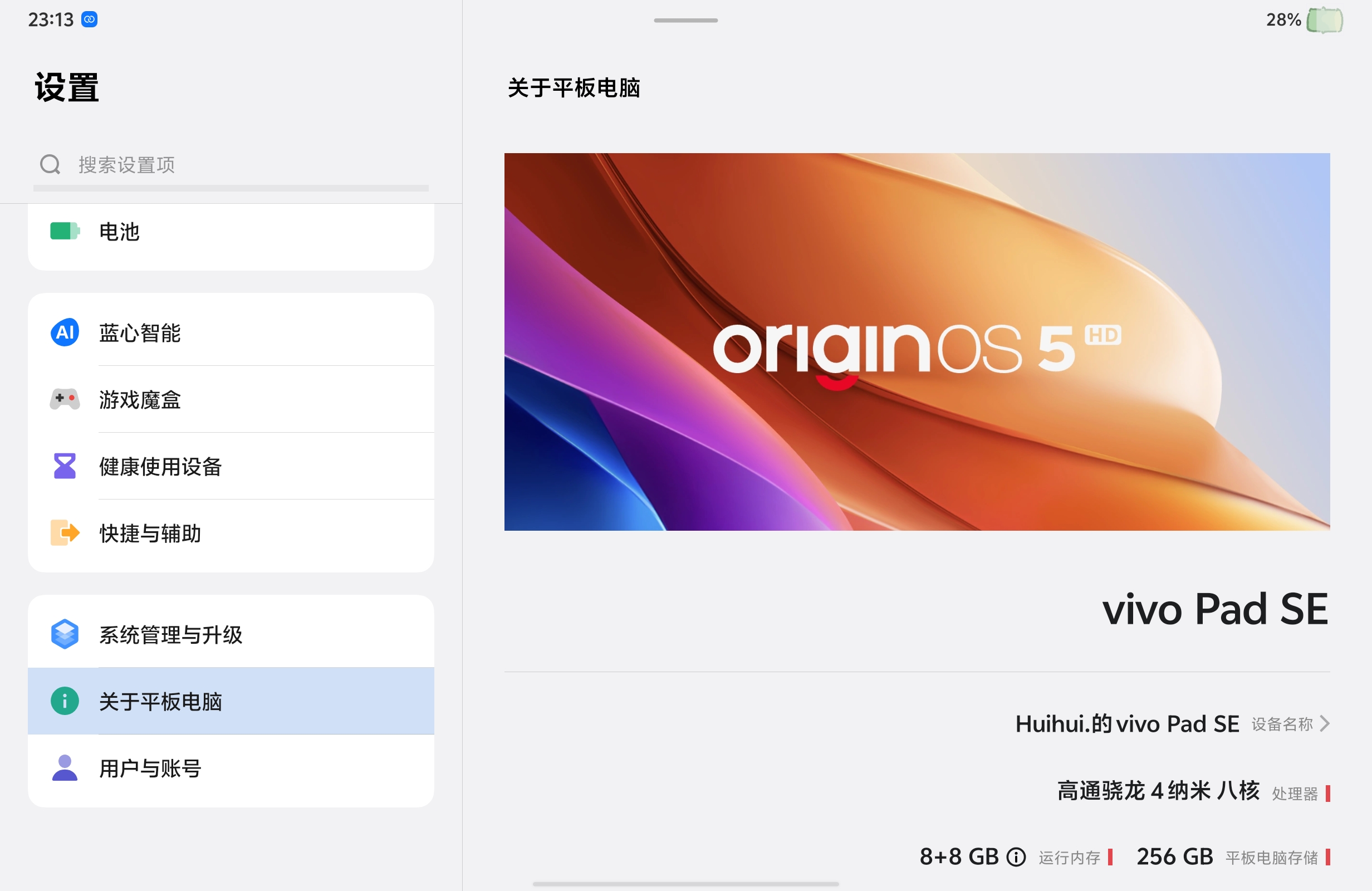Tap the 23:13 clock in status bar
1372x891 pixels.
pyautogui.click(x=51, y=19)
